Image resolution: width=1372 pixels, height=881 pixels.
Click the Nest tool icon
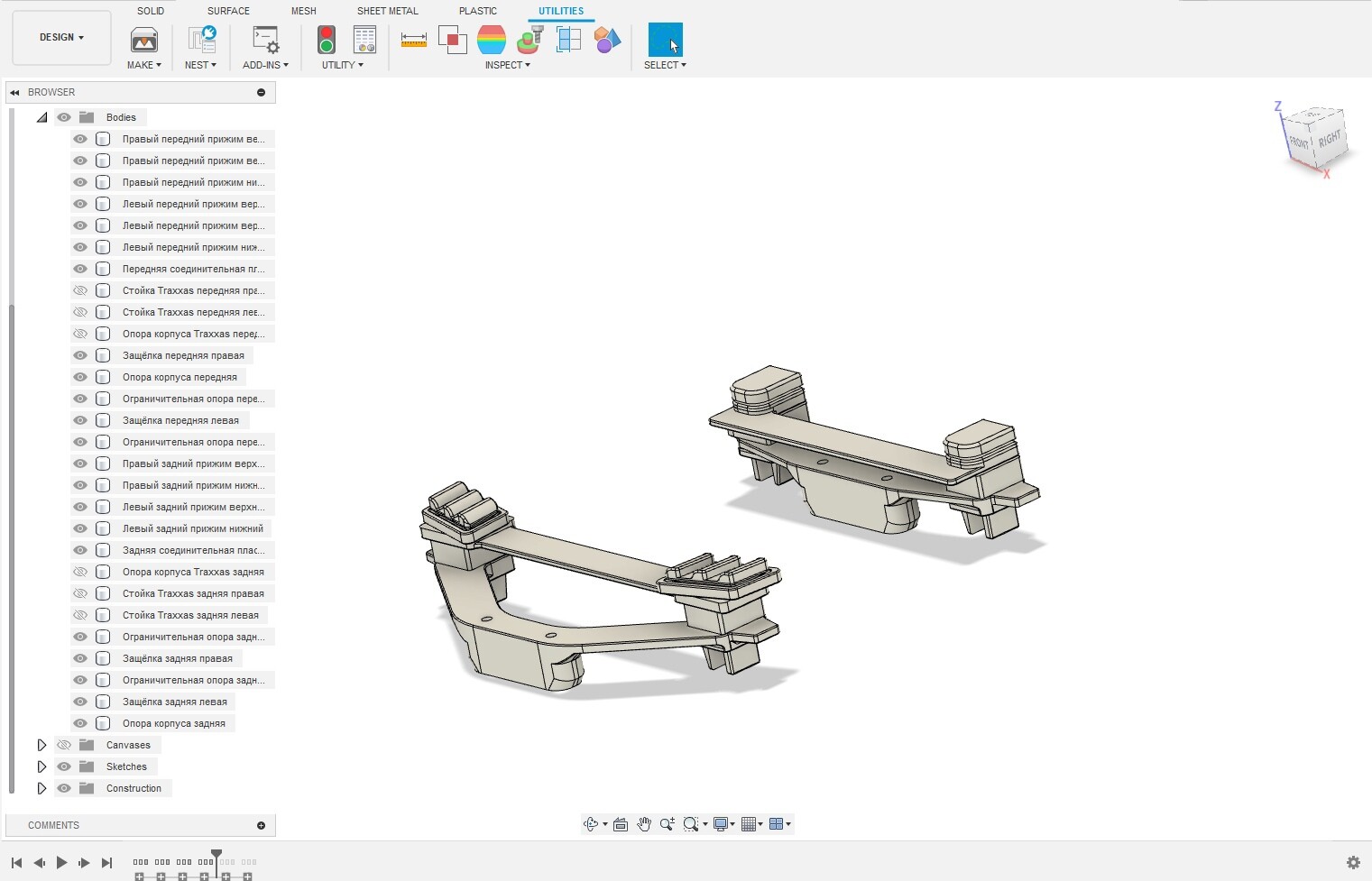[202, 40]
